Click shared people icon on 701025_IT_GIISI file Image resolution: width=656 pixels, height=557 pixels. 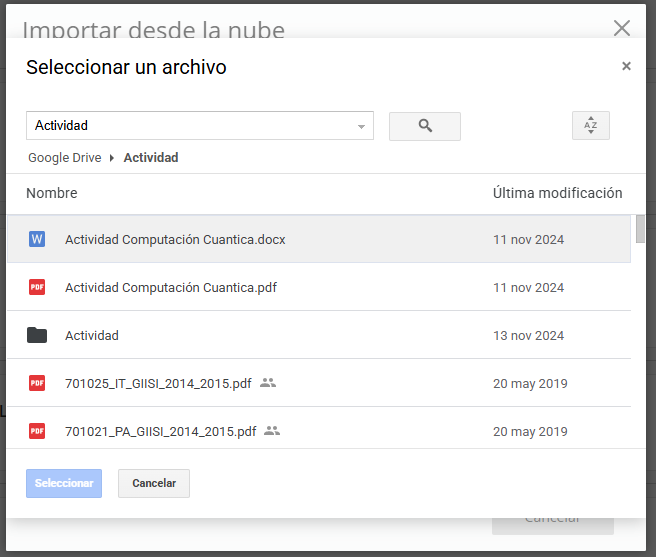[x=267, y=383]
